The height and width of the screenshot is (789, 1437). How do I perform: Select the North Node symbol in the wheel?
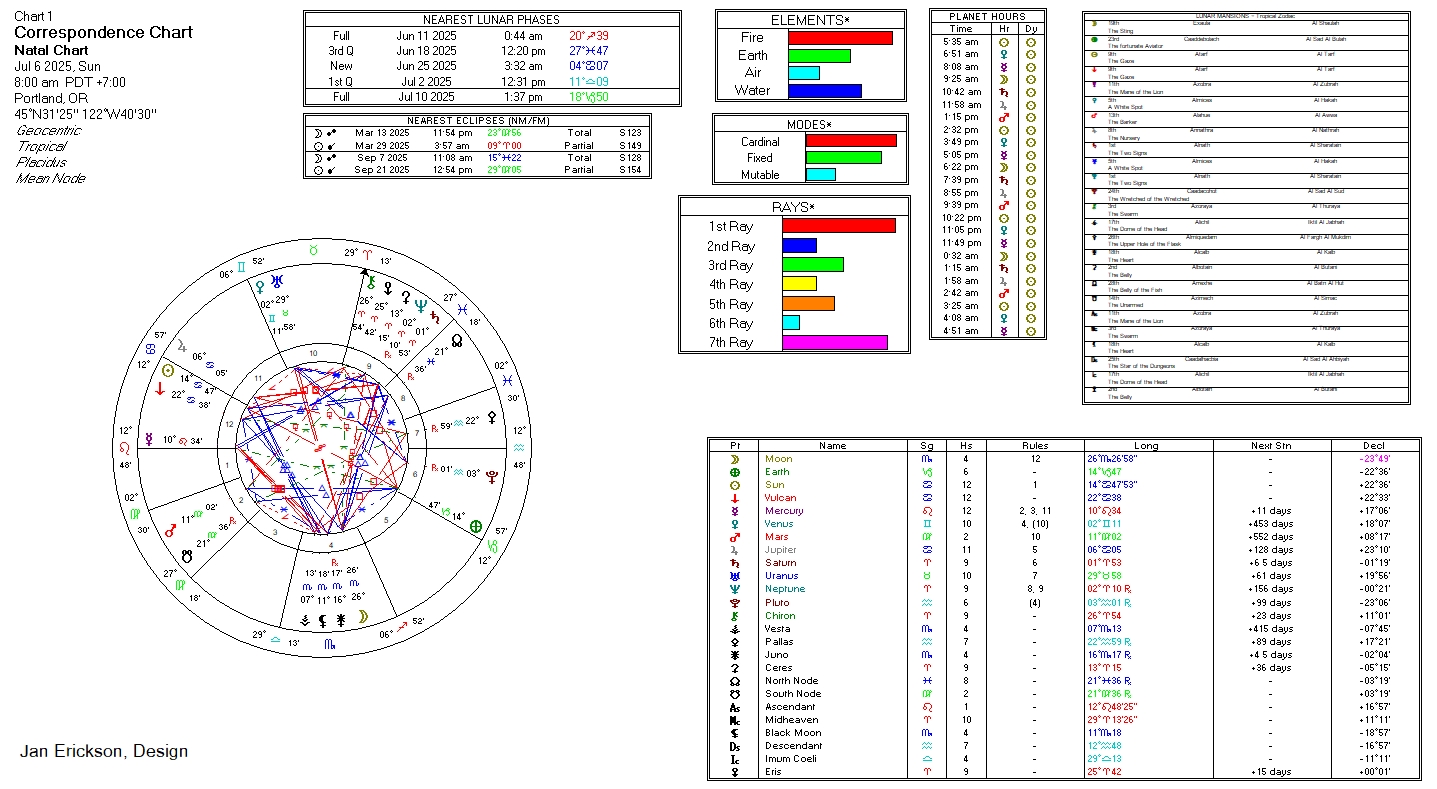click(x=457, y=340)
